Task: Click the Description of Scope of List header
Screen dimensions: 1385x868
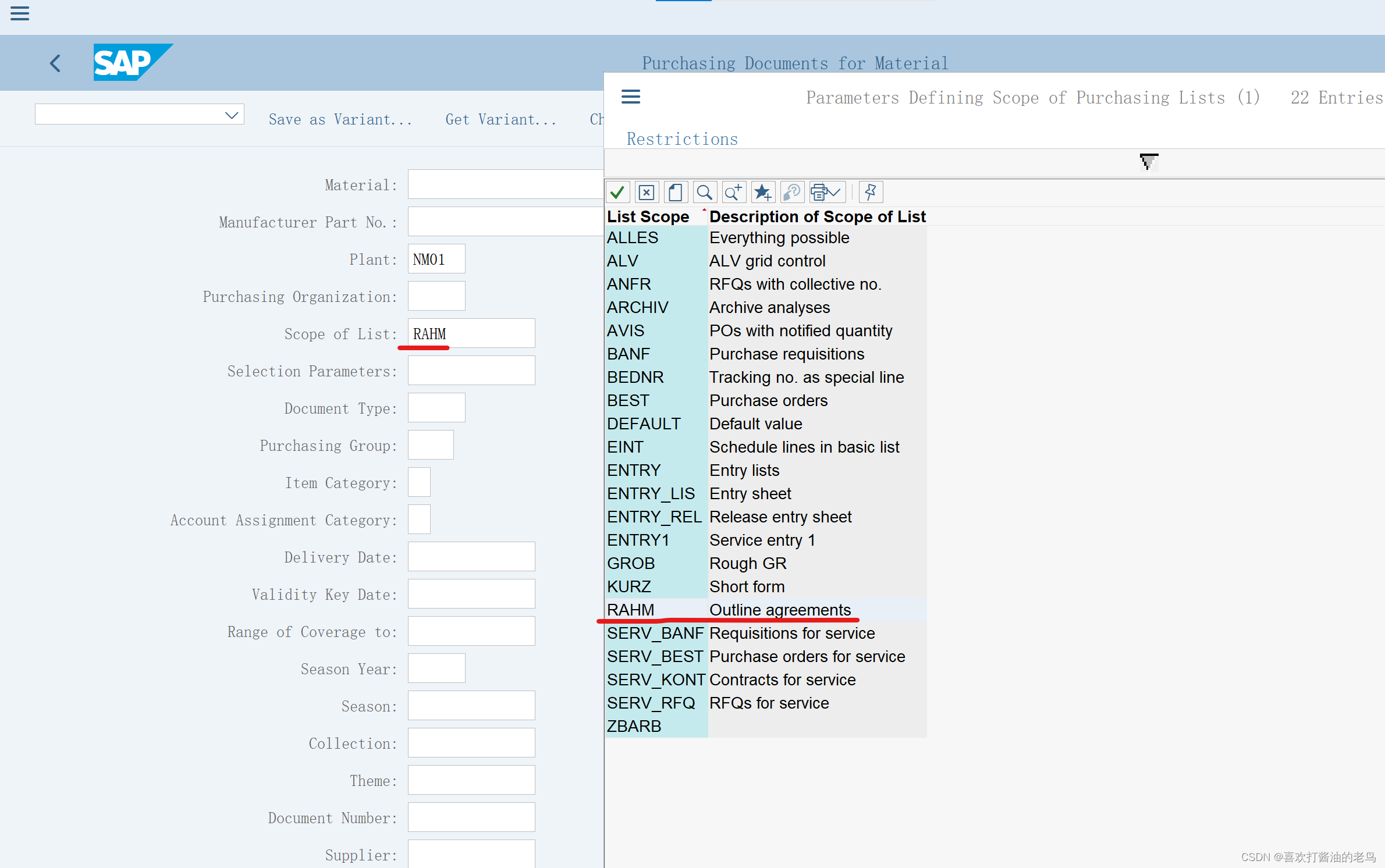Action: (x=817, y=216)
